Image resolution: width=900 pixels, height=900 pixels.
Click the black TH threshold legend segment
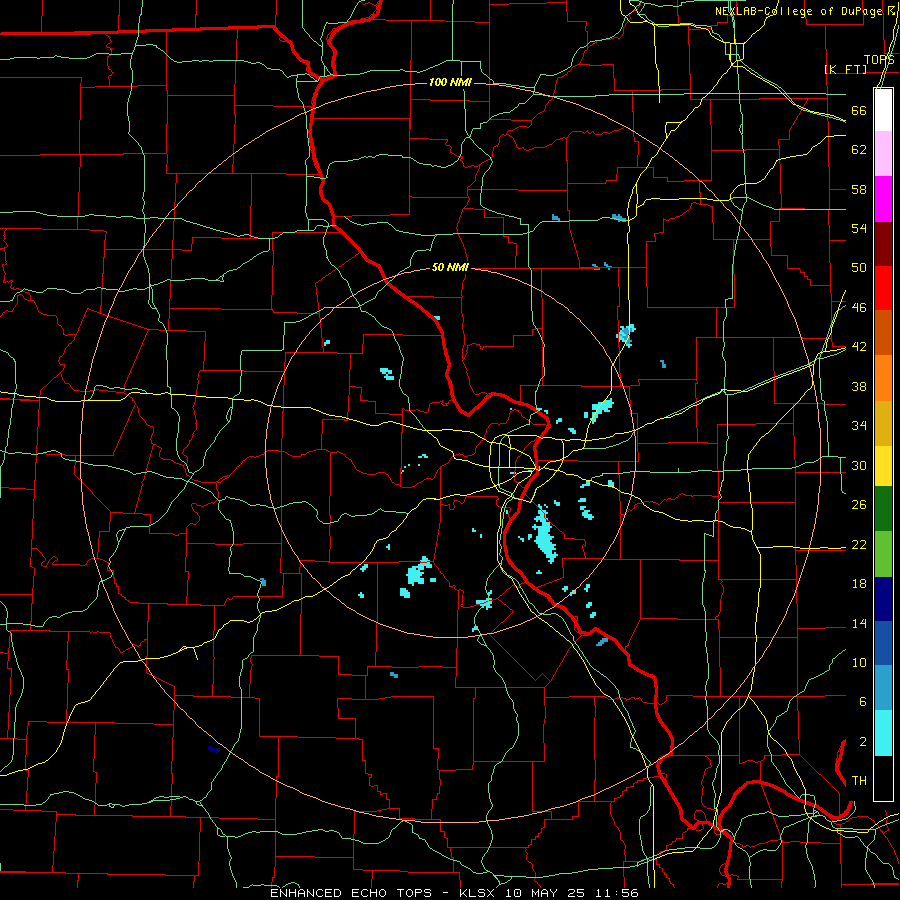[883, 778]
